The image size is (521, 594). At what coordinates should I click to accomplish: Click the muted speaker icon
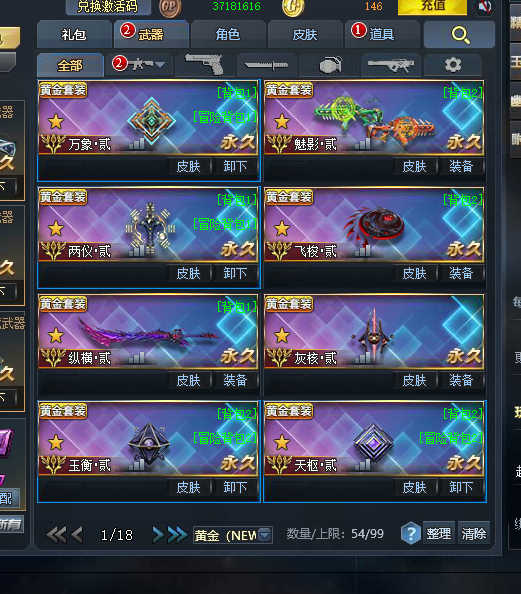pos(484,6)
